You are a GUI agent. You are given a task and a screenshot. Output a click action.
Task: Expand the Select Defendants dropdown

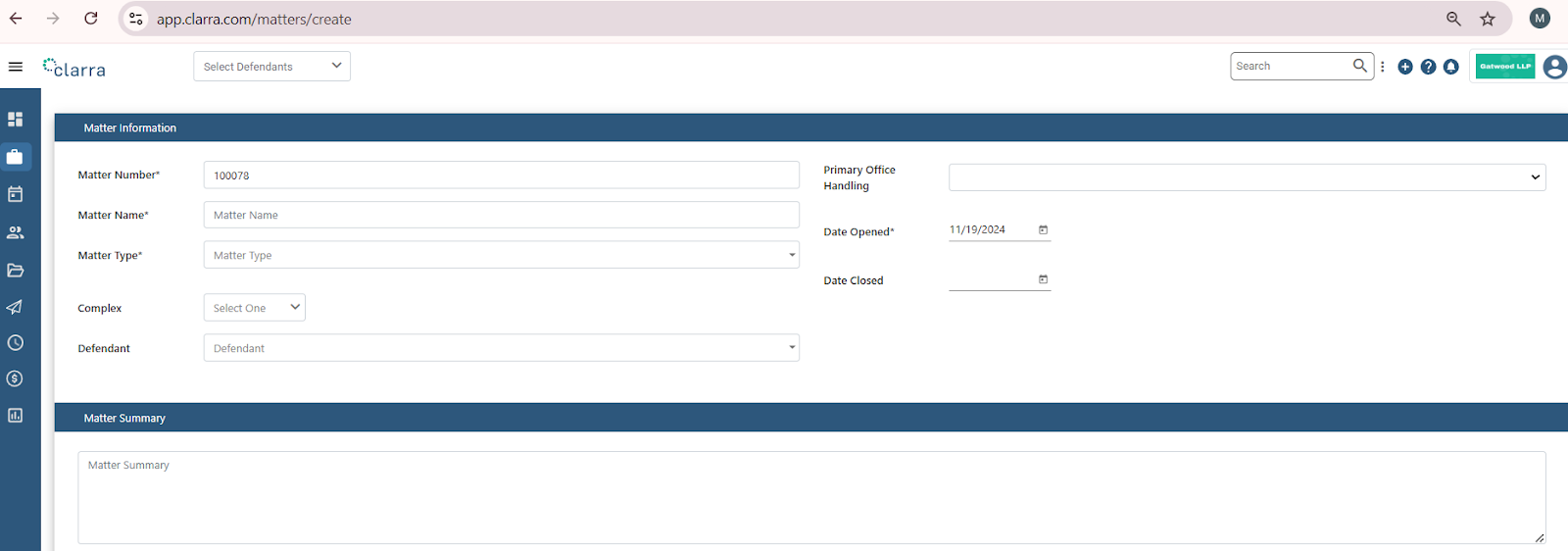(271, 67)
